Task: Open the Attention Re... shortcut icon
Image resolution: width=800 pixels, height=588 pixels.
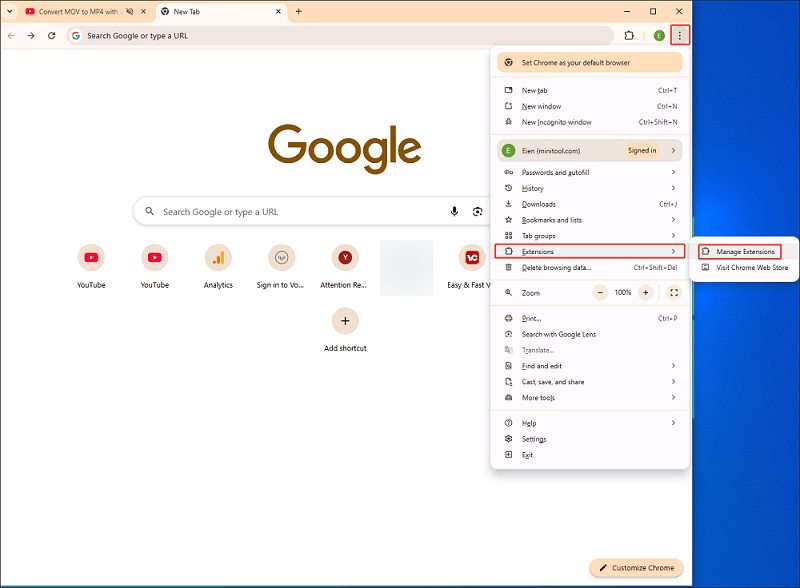Action: coord(343,258)
